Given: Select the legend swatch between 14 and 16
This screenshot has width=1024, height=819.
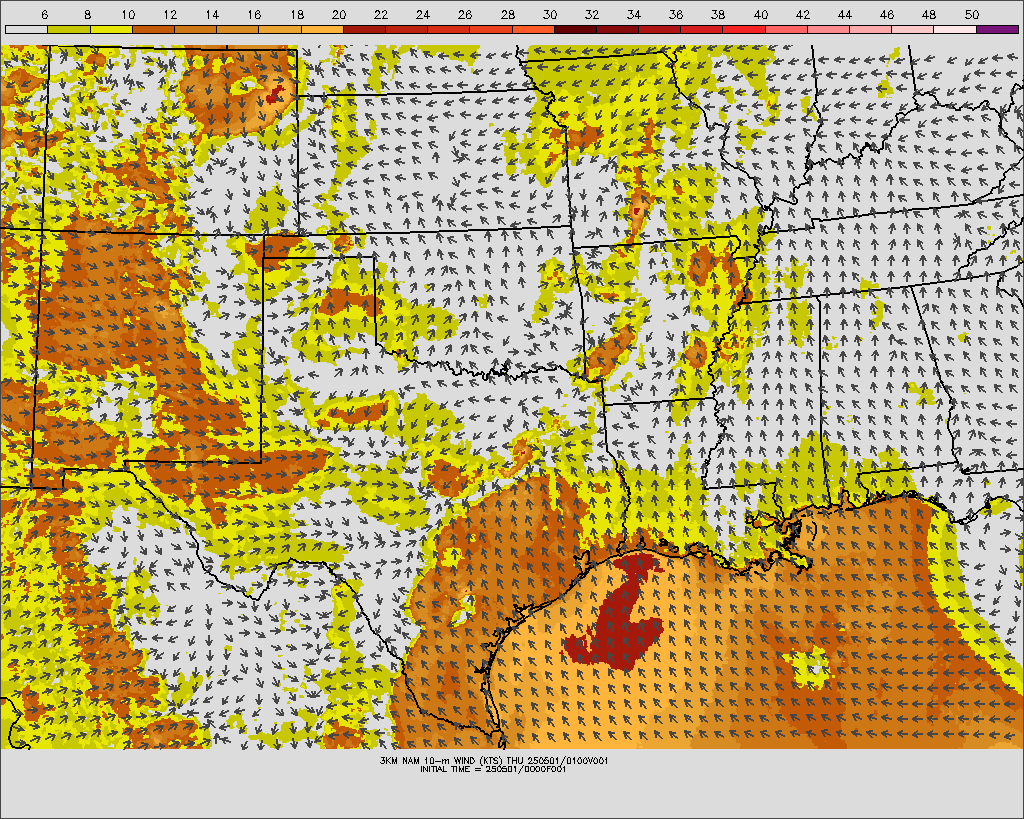Looking at the screenshot, I should coord(238,29).
